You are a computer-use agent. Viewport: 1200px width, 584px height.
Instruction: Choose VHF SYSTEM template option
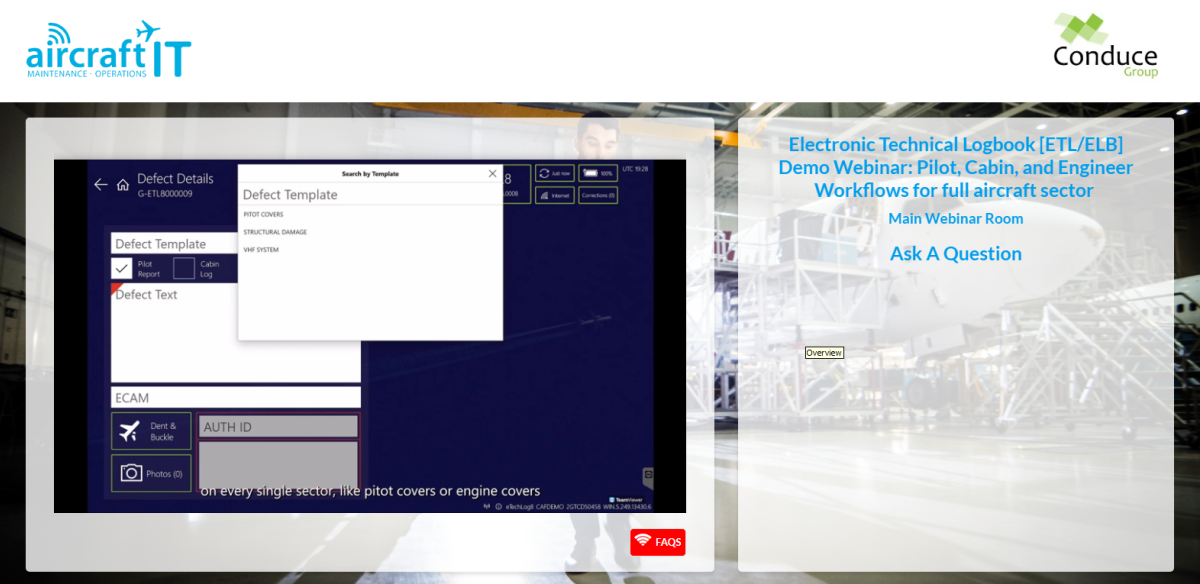261,250
